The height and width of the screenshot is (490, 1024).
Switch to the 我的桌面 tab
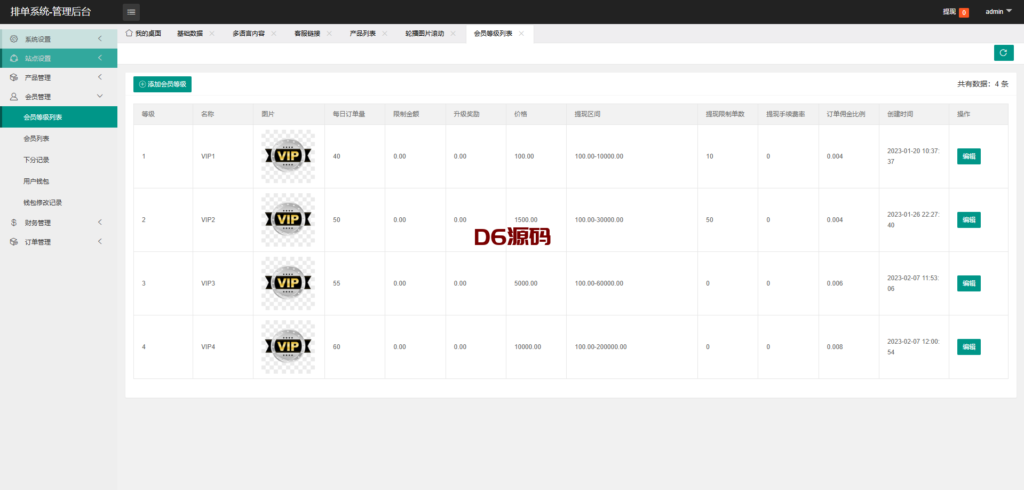(x=144, y=33)
